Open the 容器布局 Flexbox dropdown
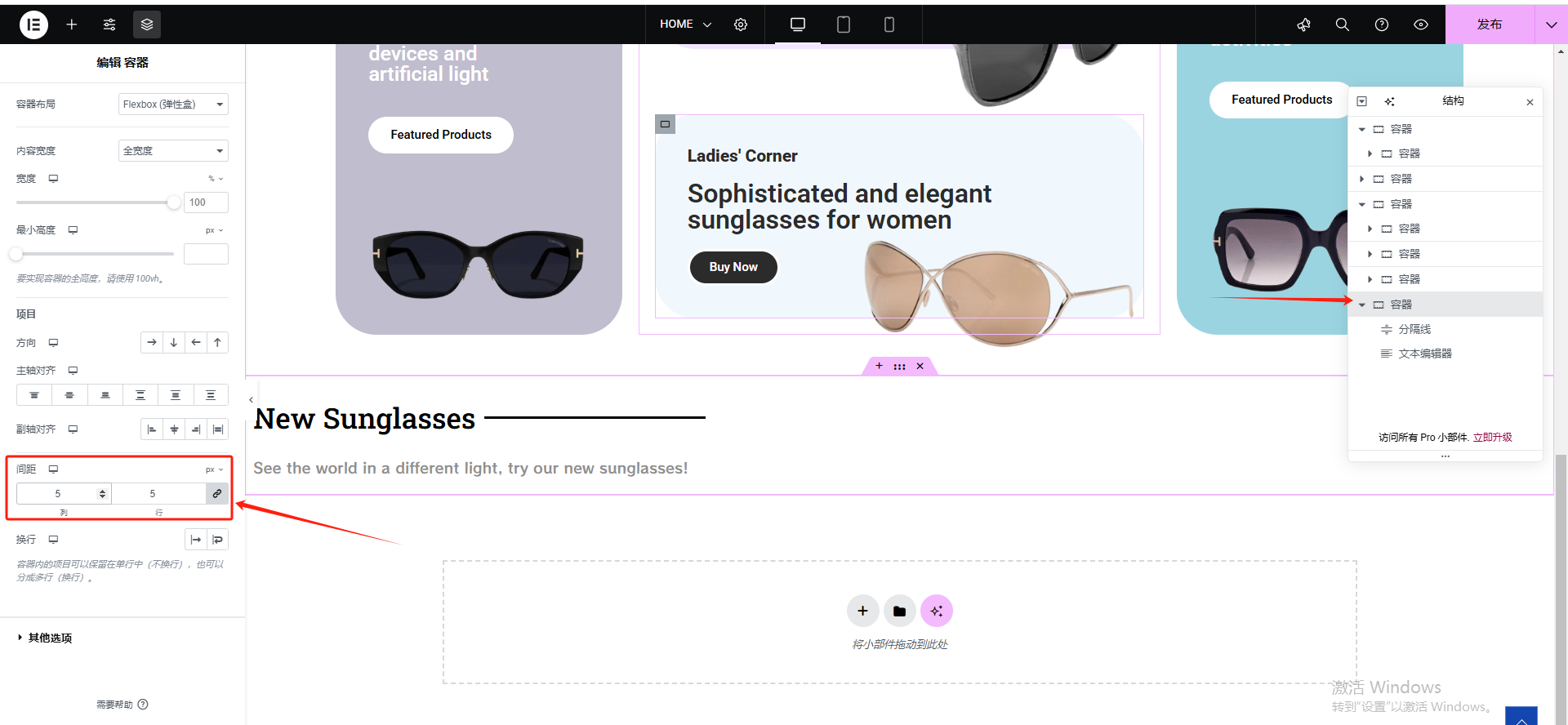This screenshot has width=1568, height=725. click(x=173, y=105)
